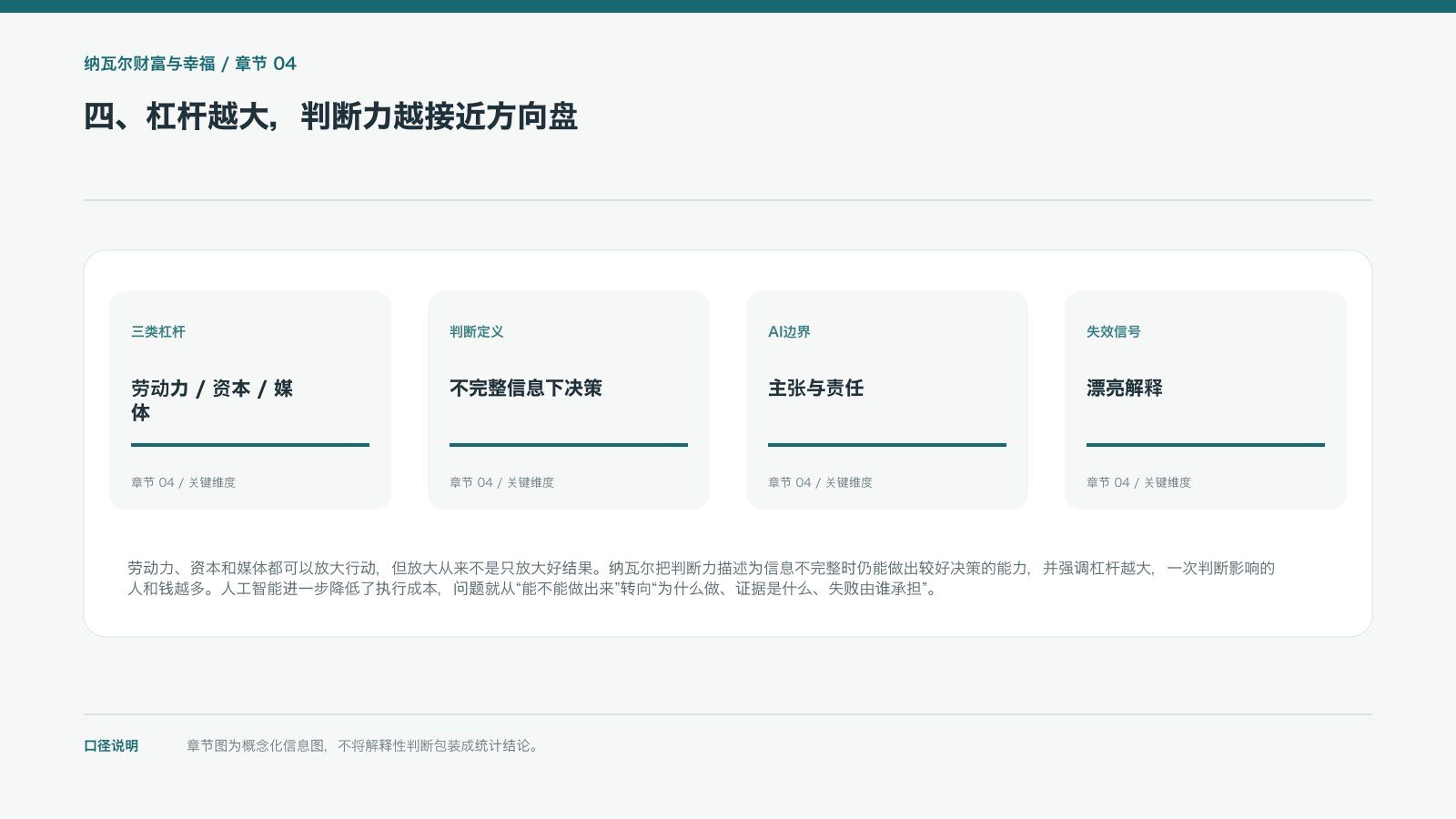Select the footnote 章节图为概念化信息图
This screenshot has width=1456, height=819.
[364, 746]
